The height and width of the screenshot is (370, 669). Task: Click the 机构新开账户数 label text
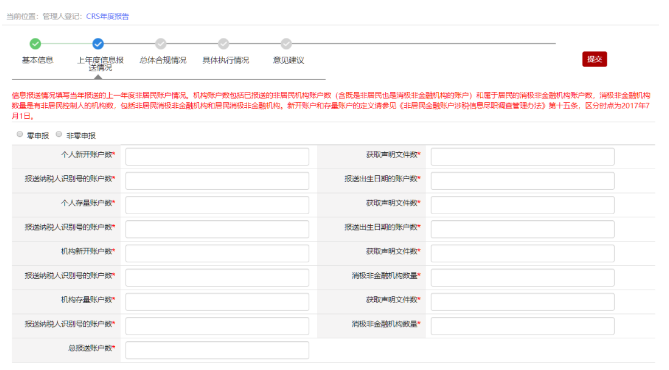pyautogui.click(x=88, y=251)
